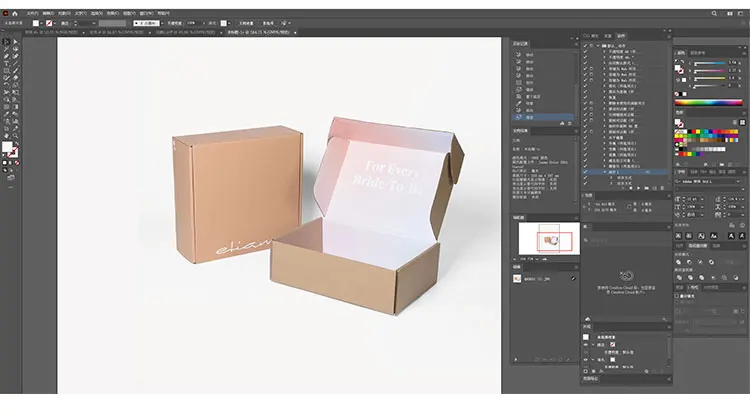Click the search icon at top right
The height and width of the screenshot is (419, 750).
(715, 12)
